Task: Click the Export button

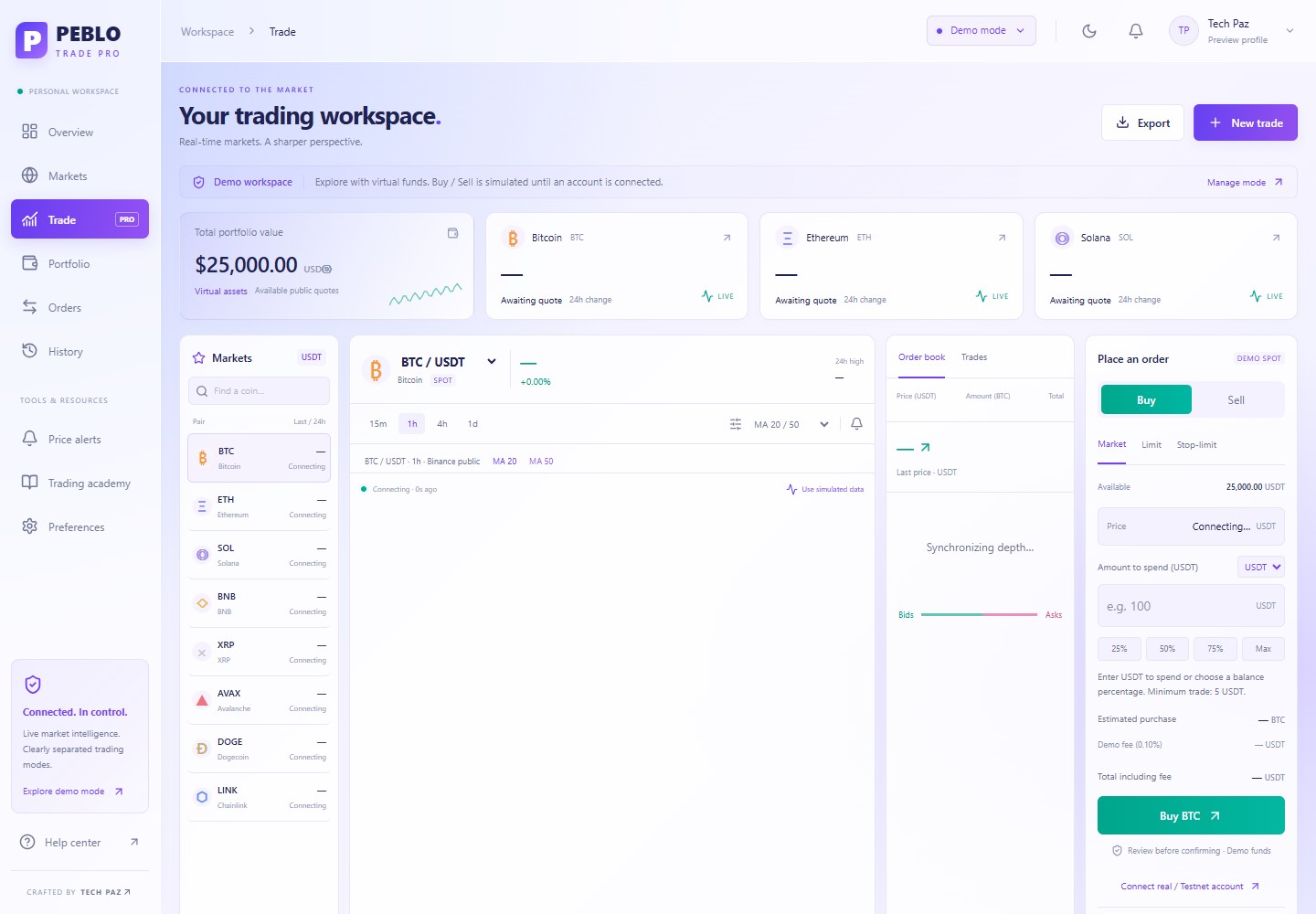Action: point(1143,122)
